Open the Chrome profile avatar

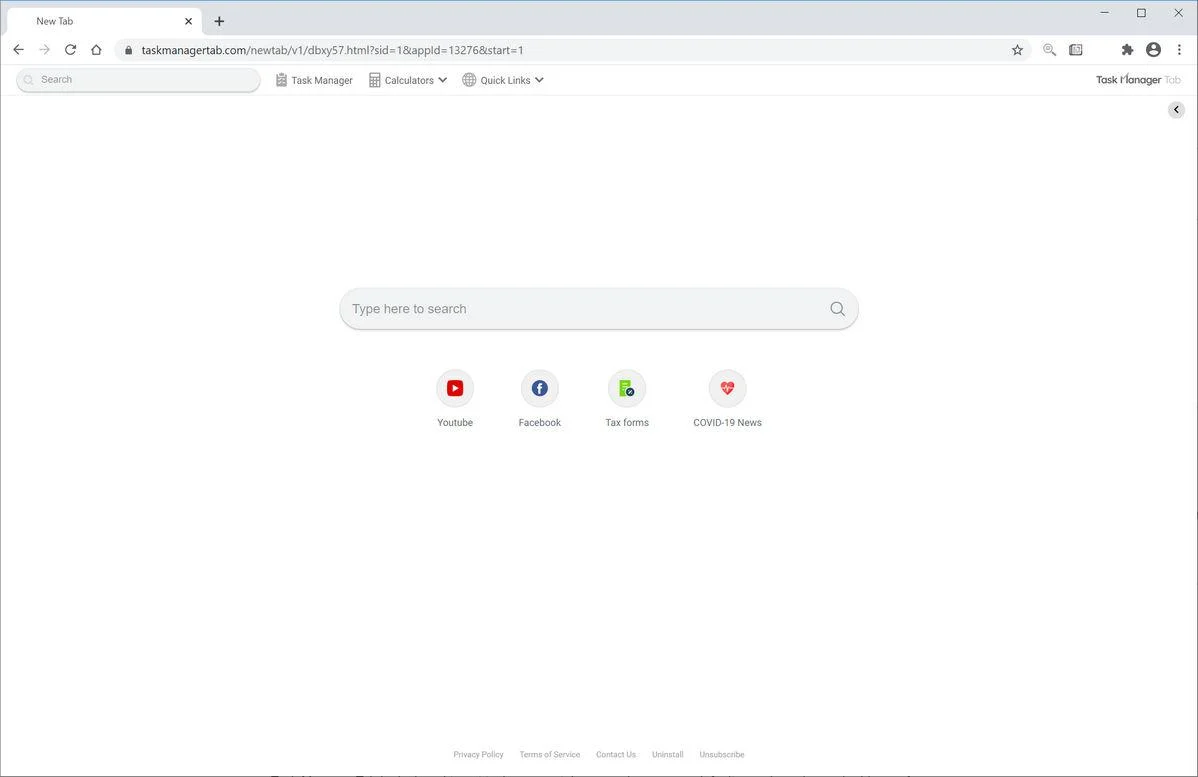tap(1154, 50)
